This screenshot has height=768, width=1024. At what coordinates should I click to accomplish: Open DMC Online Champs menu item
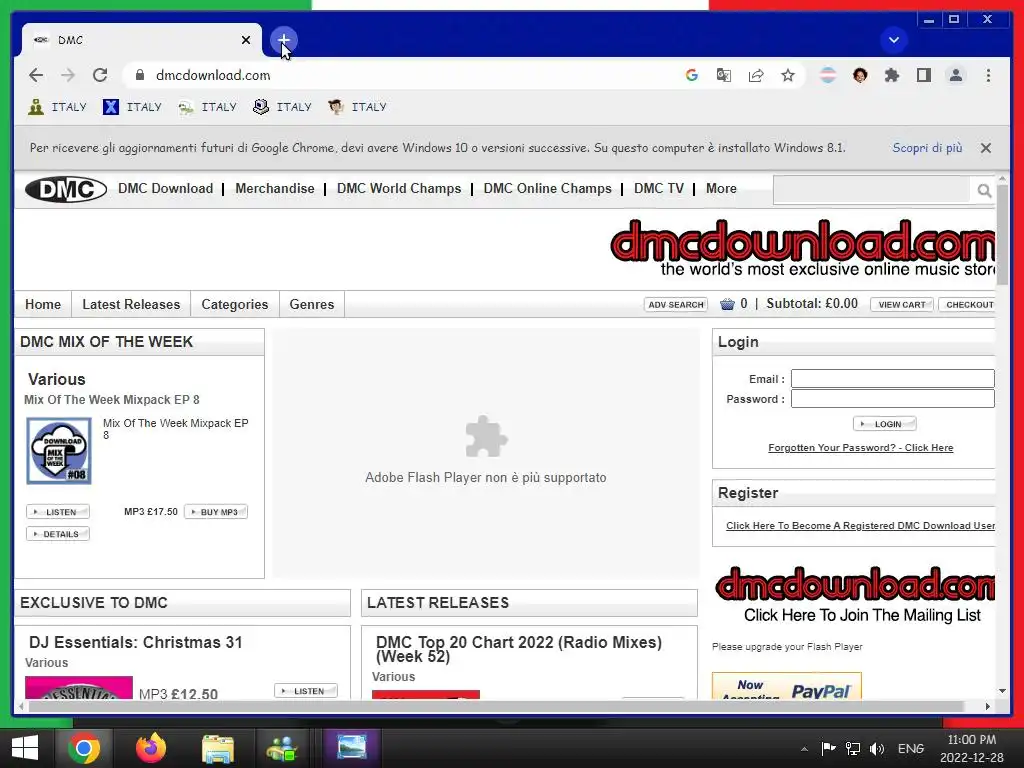pyautogui.click(x=547, y=188)
